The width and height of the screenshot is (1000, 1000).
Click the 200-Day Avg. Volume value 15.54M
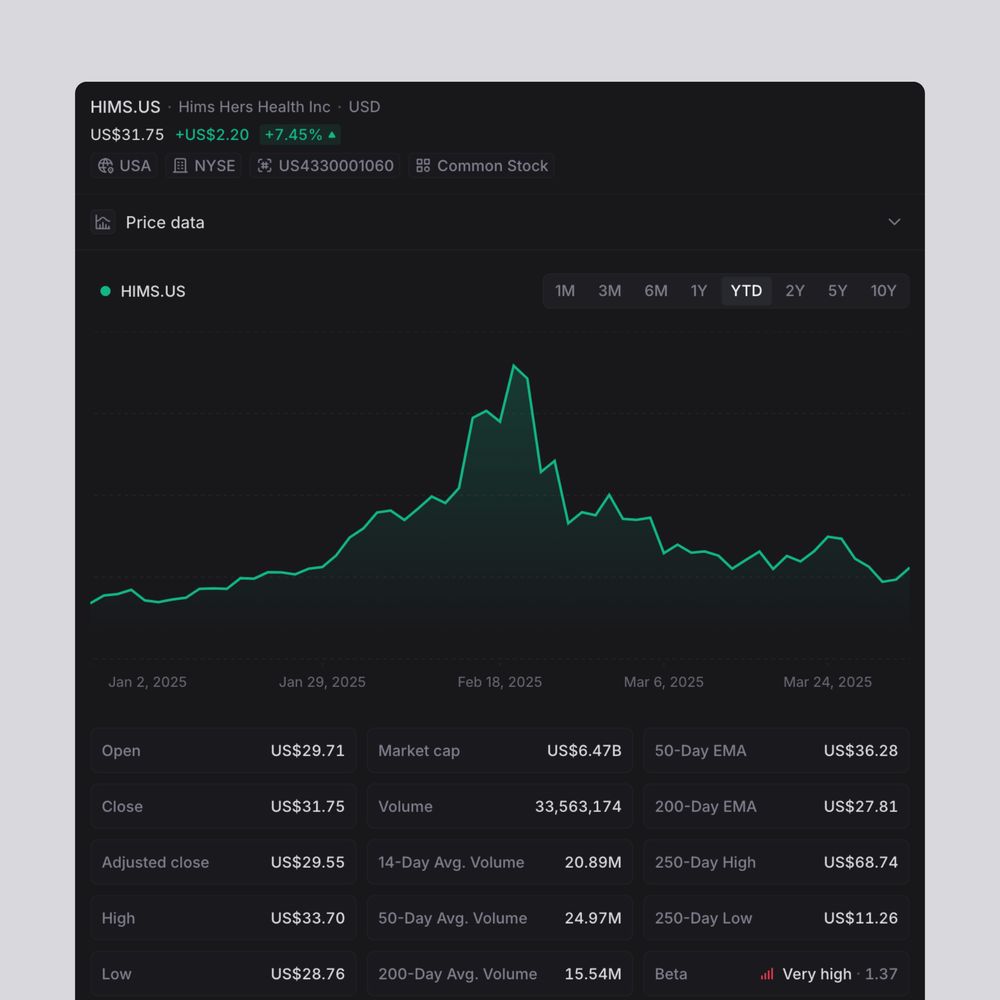pos(593,974)
